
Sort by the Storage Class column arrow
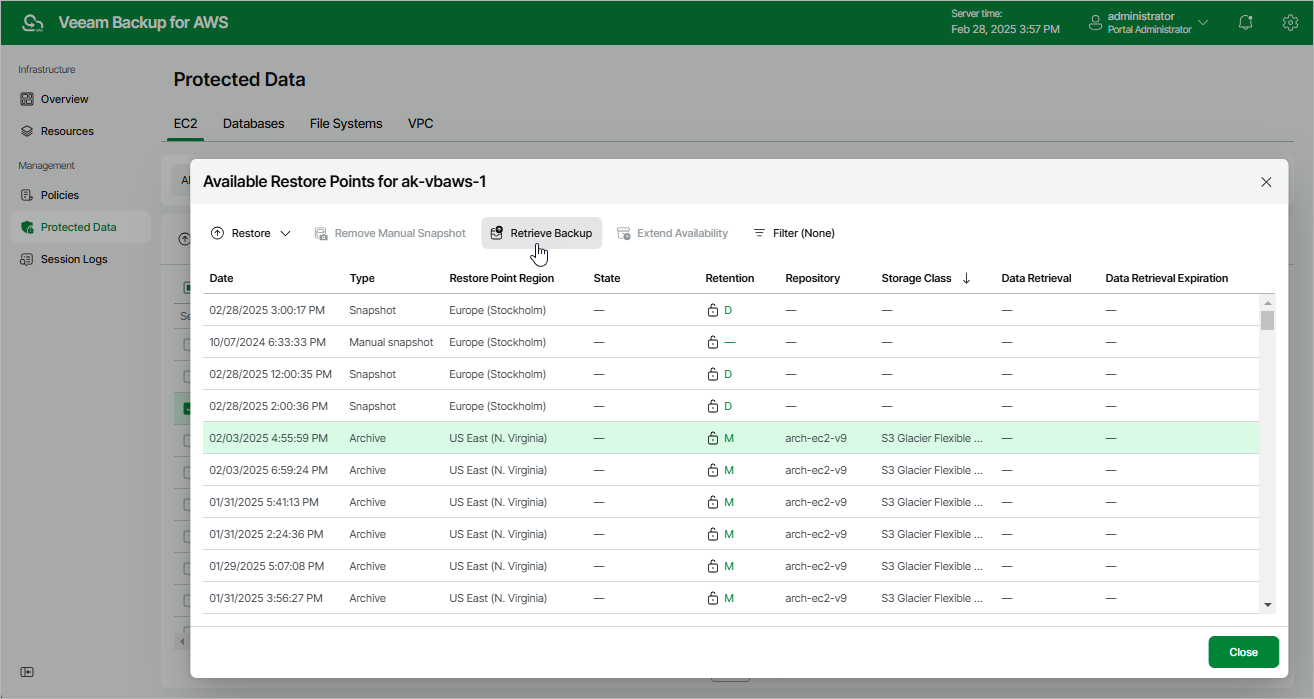pyautogui.click(x=966, y=278)
